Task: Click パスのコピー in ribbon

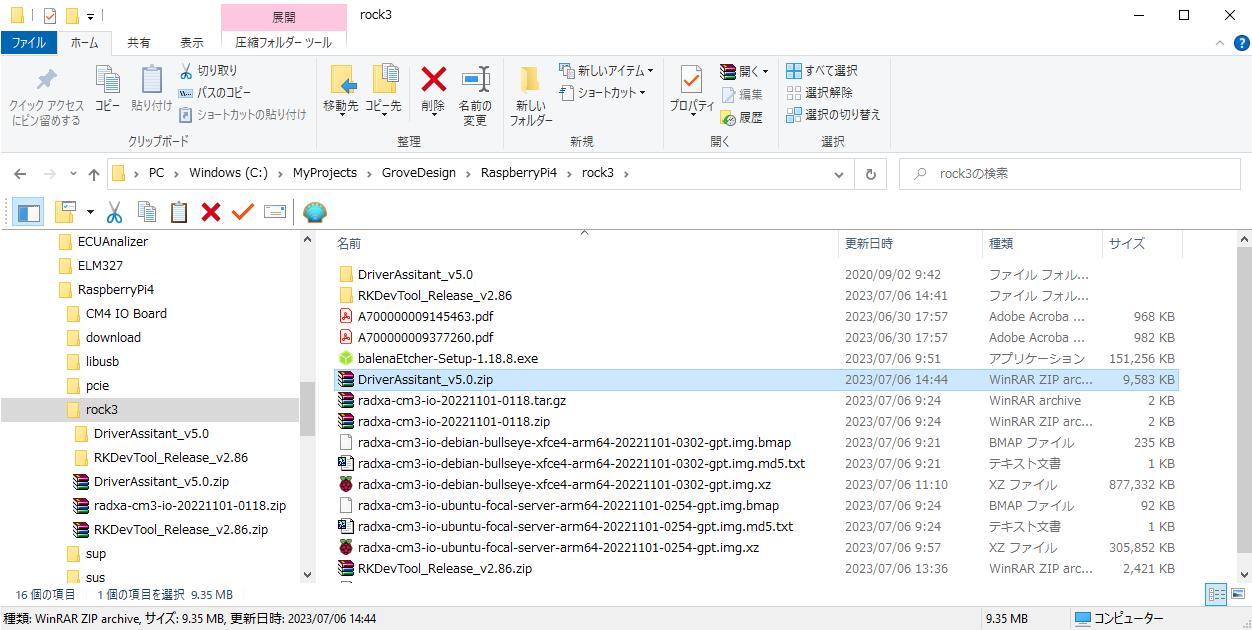Action: coord(215,93)
